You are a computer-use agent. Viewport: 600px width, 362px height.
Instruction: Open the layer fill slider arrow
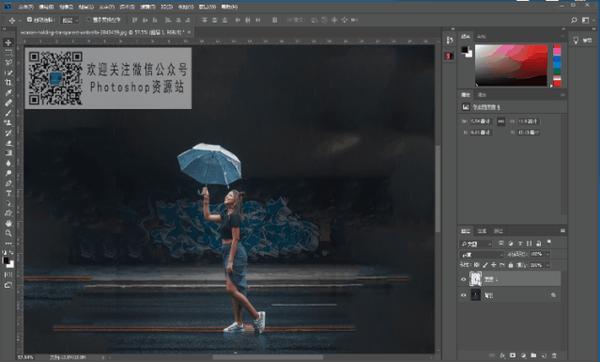[x=548, y=265]
